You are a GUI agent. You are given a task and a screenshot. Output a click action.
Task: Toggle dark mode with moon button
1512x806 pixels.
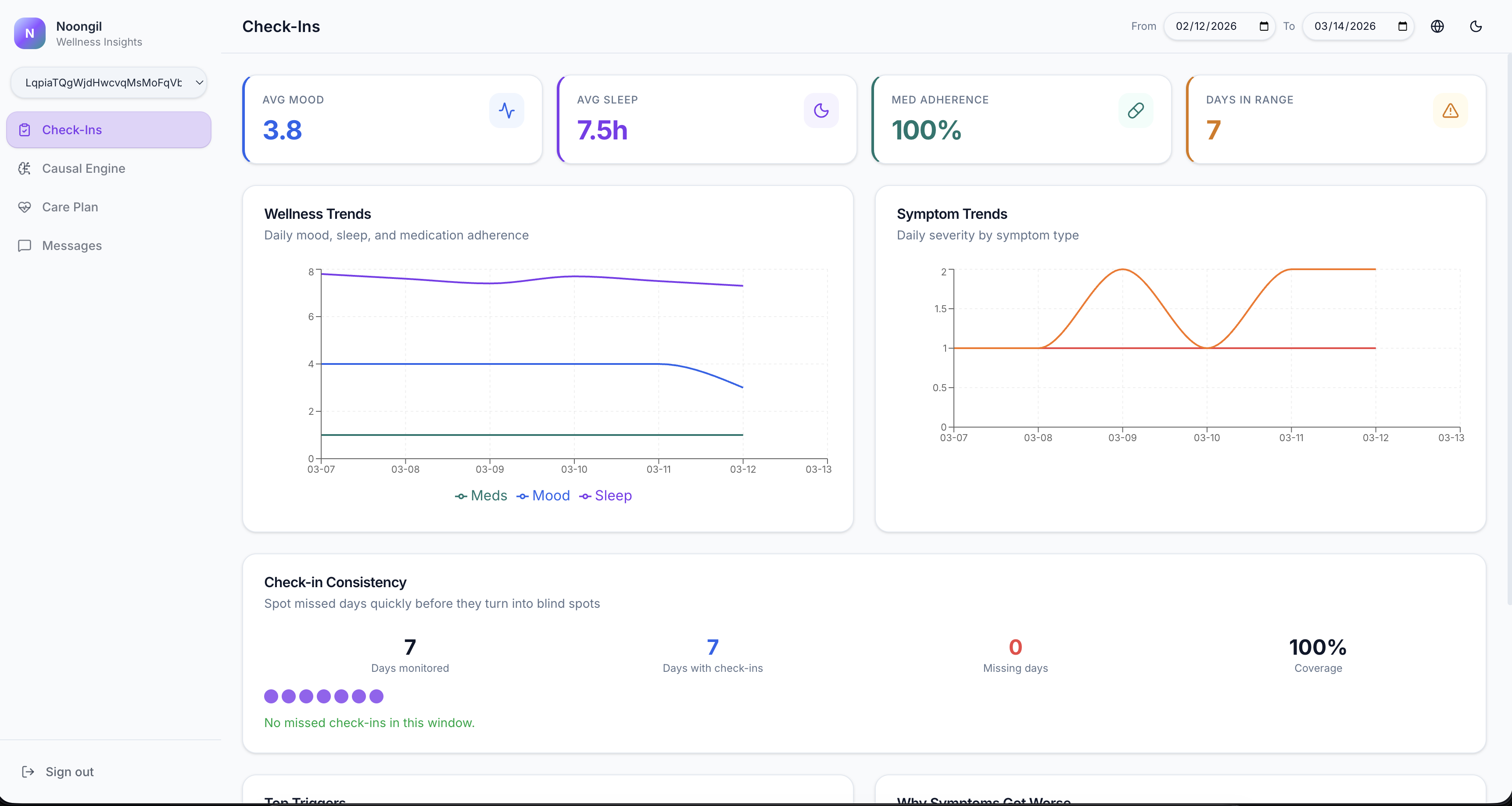pyautogui.click(x=1476, y=26)
